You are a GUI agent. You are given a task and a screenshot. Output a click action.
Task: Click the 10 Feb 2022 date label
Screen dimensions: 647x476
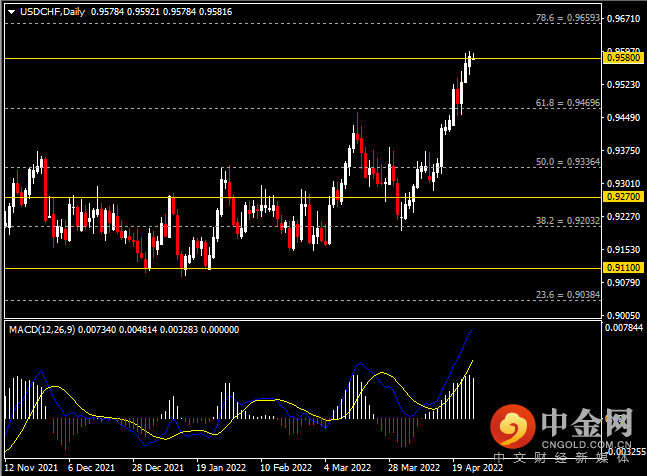(x=286, y=468)
